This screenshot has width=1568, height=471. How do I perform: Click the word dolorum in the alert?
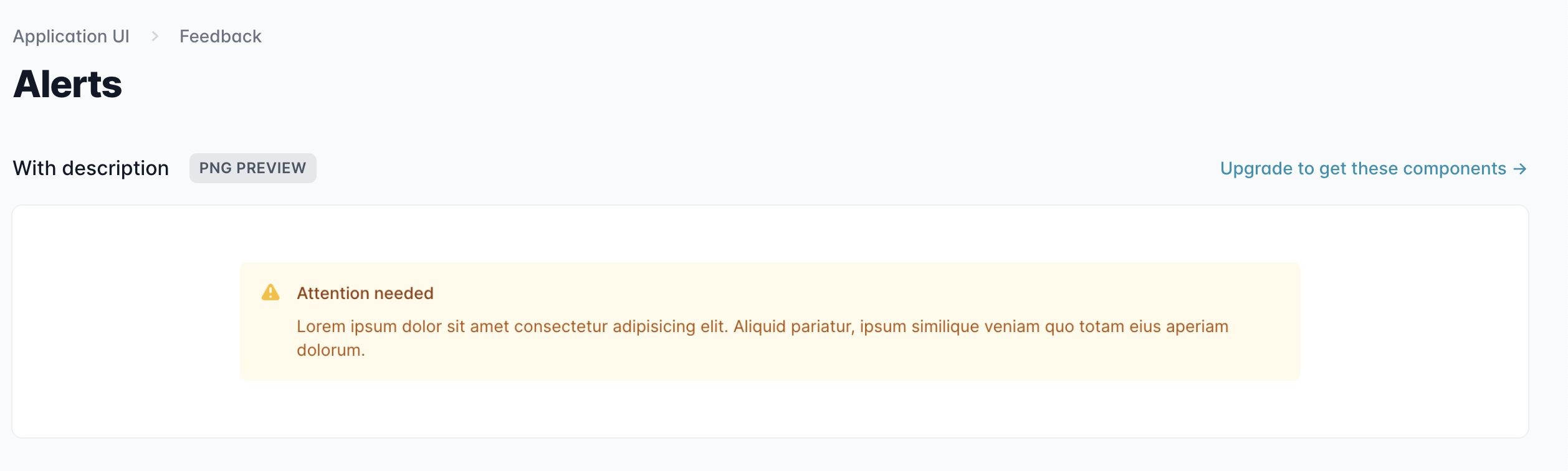point(331,350)
